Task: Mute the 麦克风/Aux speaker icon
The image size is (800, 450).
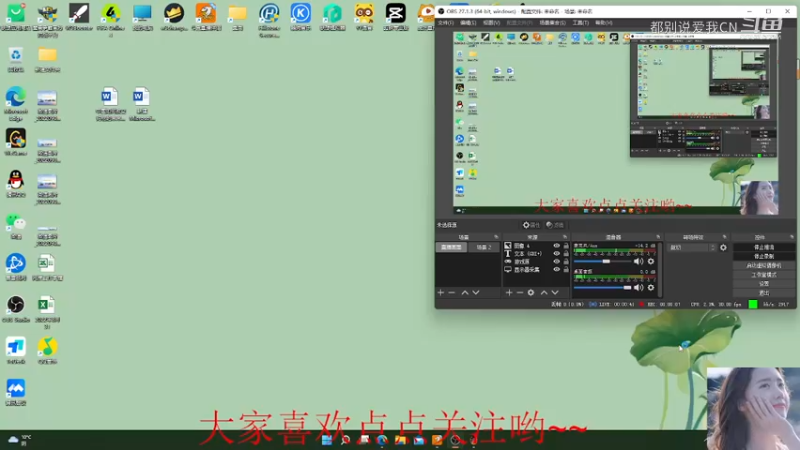Action: coord(638,261)
